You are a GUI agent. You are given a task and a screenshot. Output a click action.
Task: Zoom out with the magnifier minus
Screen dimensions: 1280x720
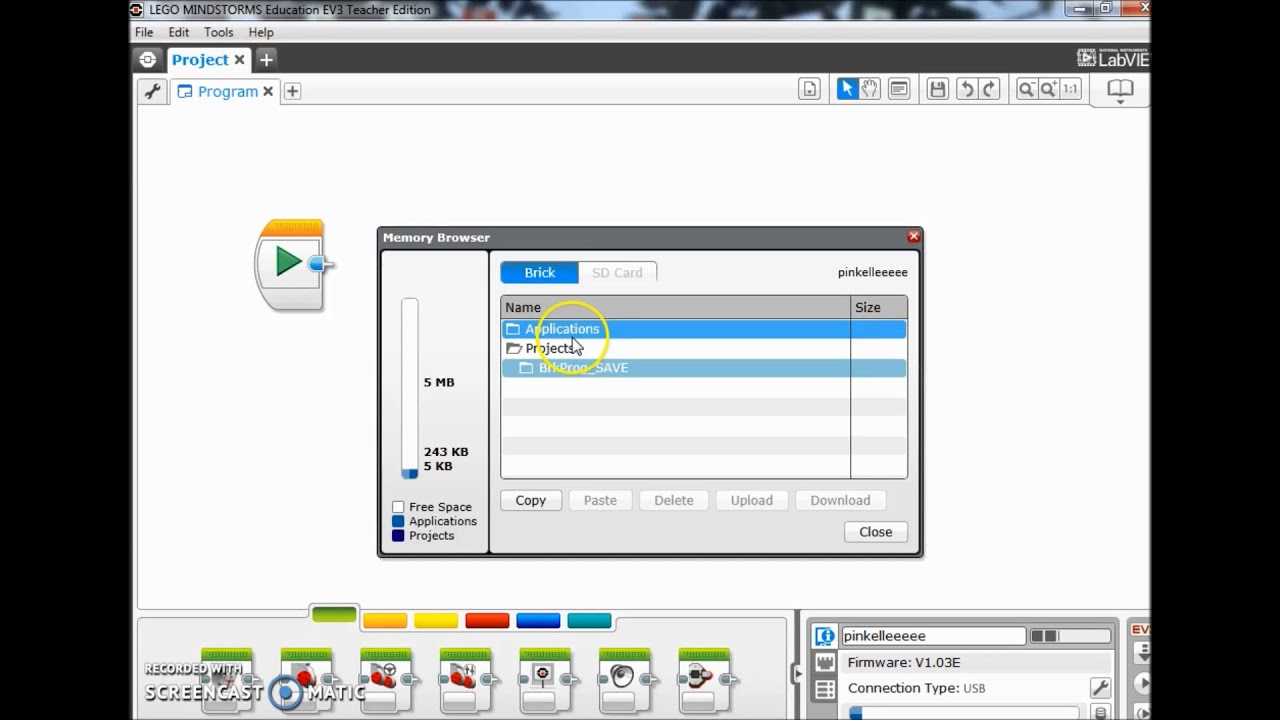pyautogui.click(x=1026, y=89)
